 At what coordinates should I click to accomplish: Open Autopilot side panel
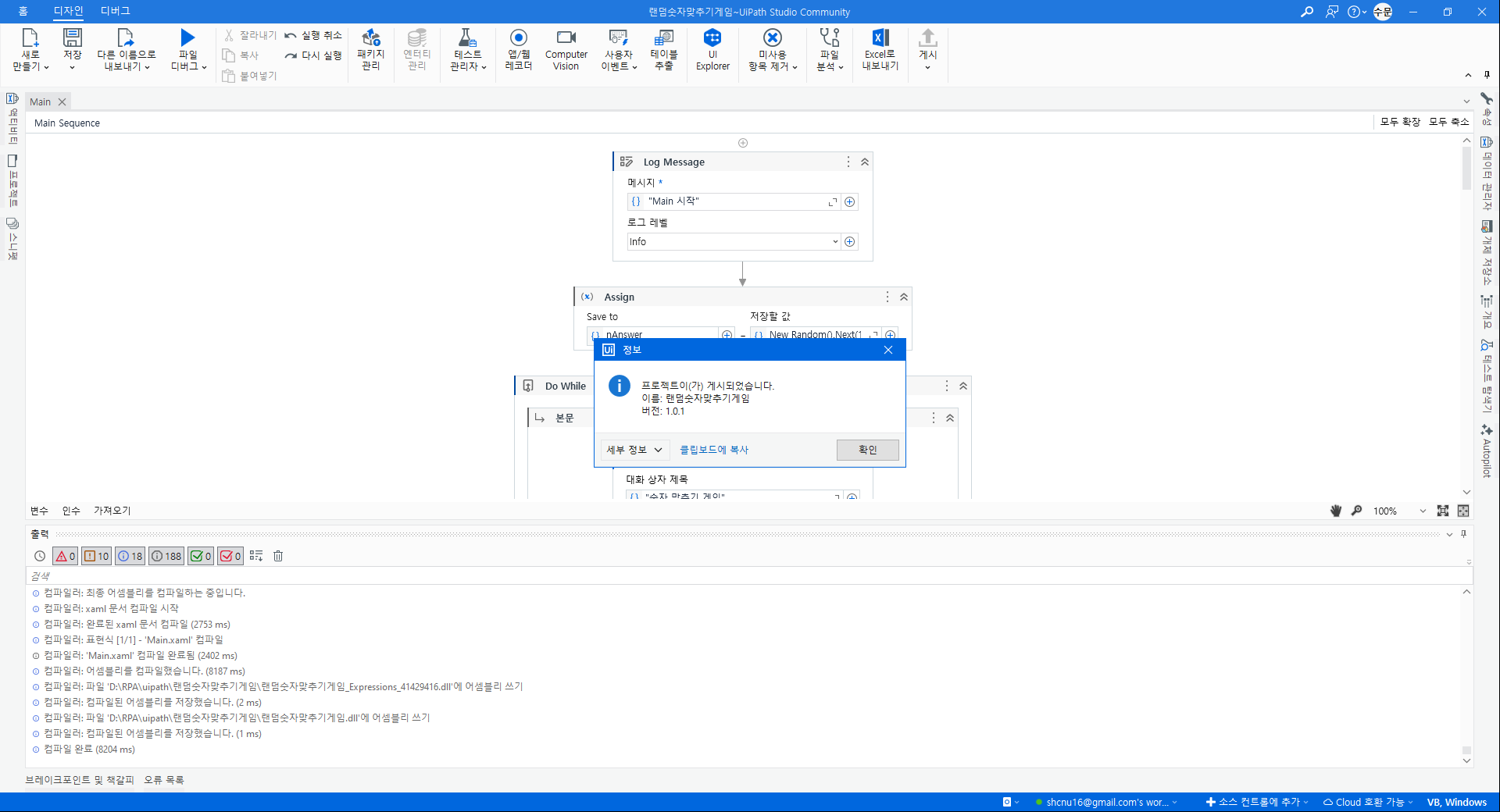pos(1487,451)
